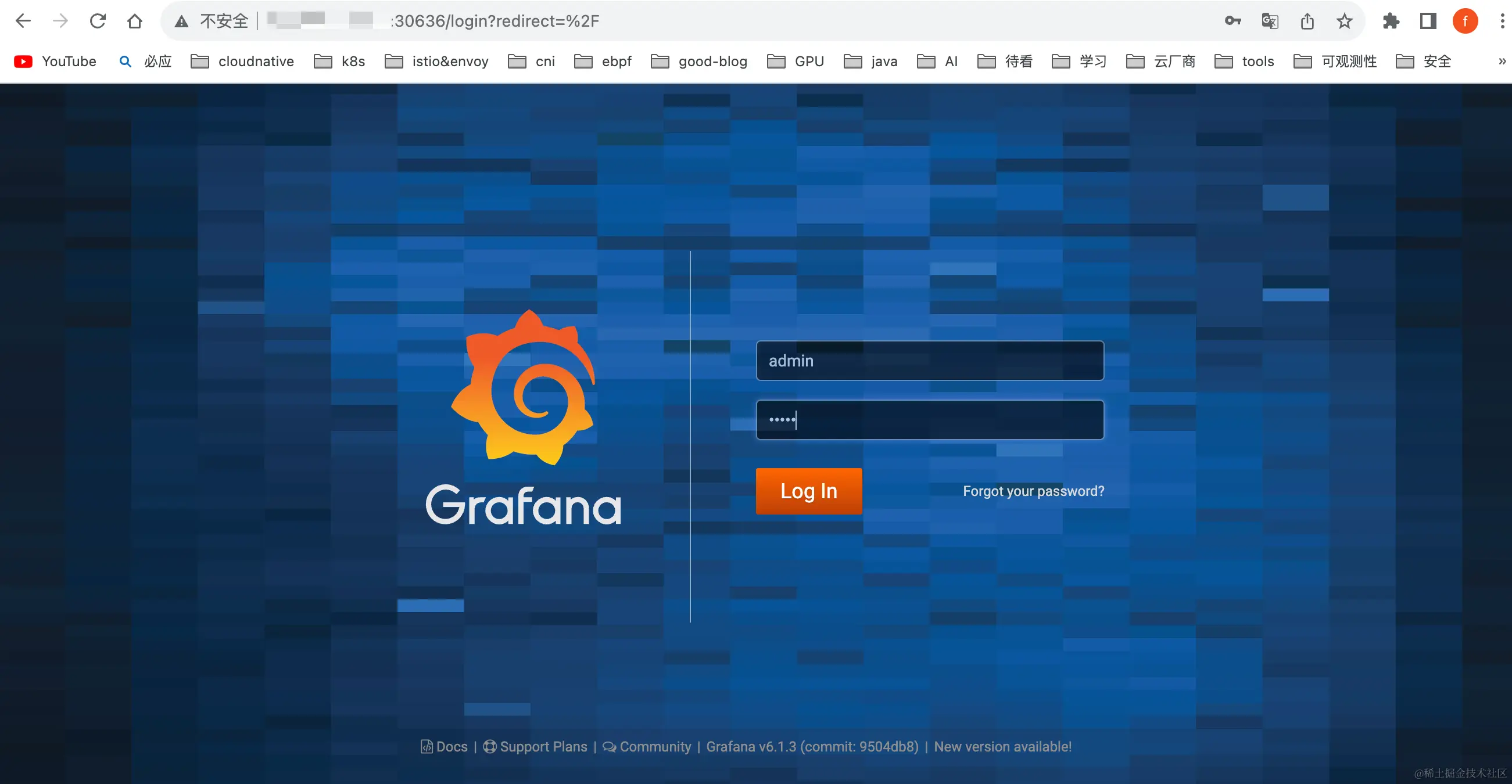Open the Chrome three-dot menu
1512x784 pixels.
pos(1502,21)
